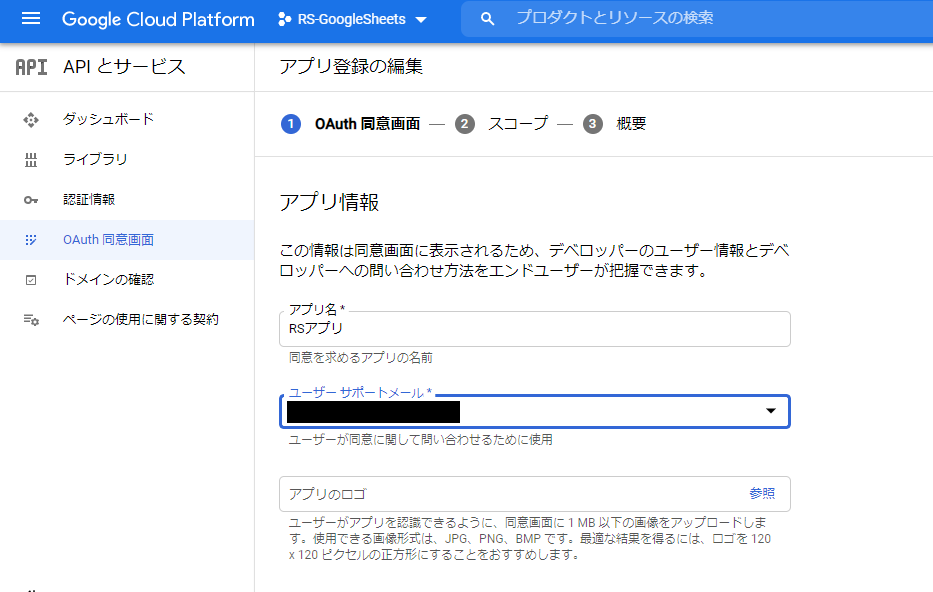Open the RS-GoogleSheets project selector
This screenshot has height=592, width=933.
pos(352,19)
